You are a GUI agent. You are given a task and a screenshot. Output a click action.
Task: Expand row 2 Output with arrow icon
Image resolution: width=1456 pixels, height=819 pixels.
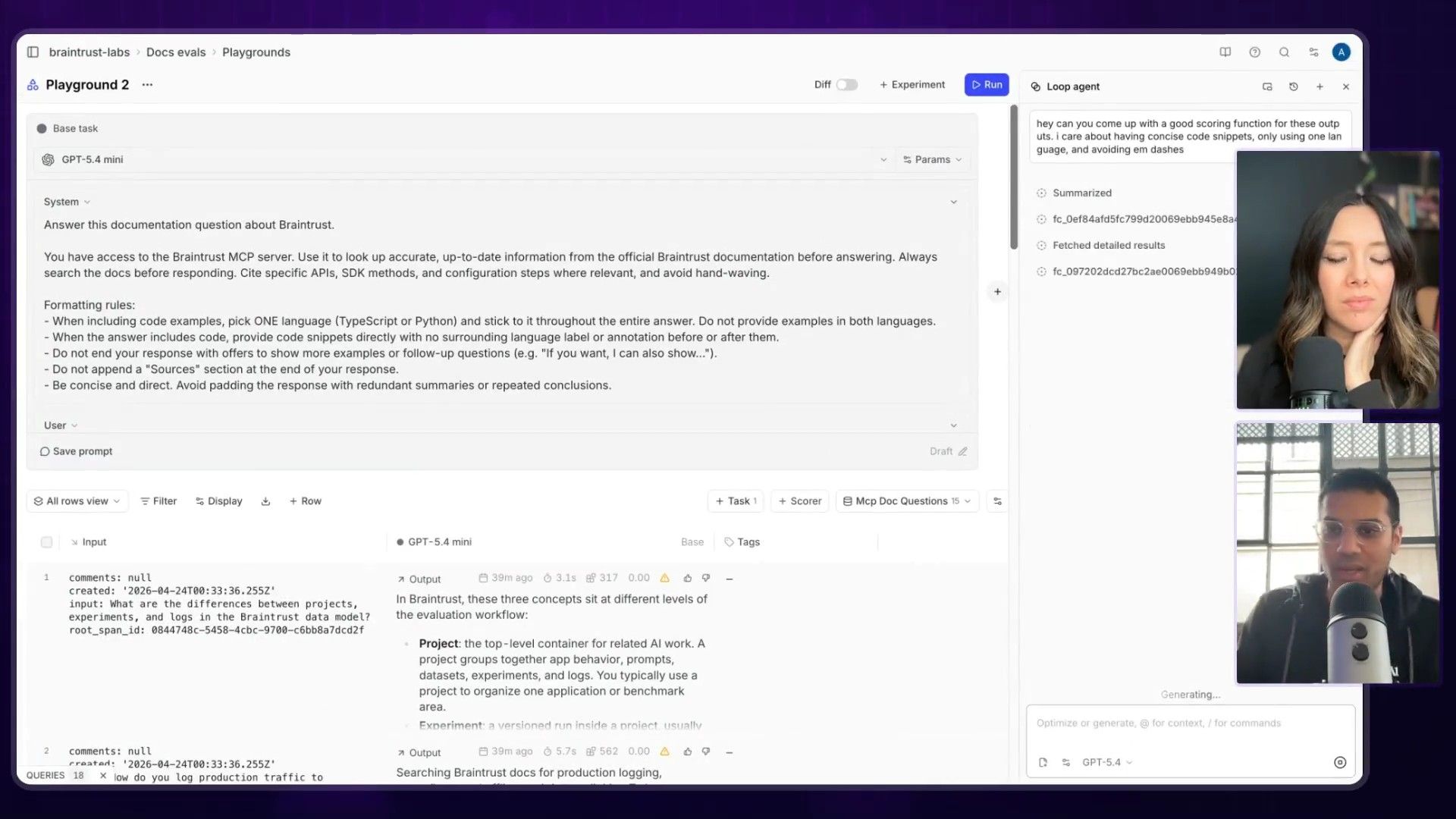click(401, 753)
